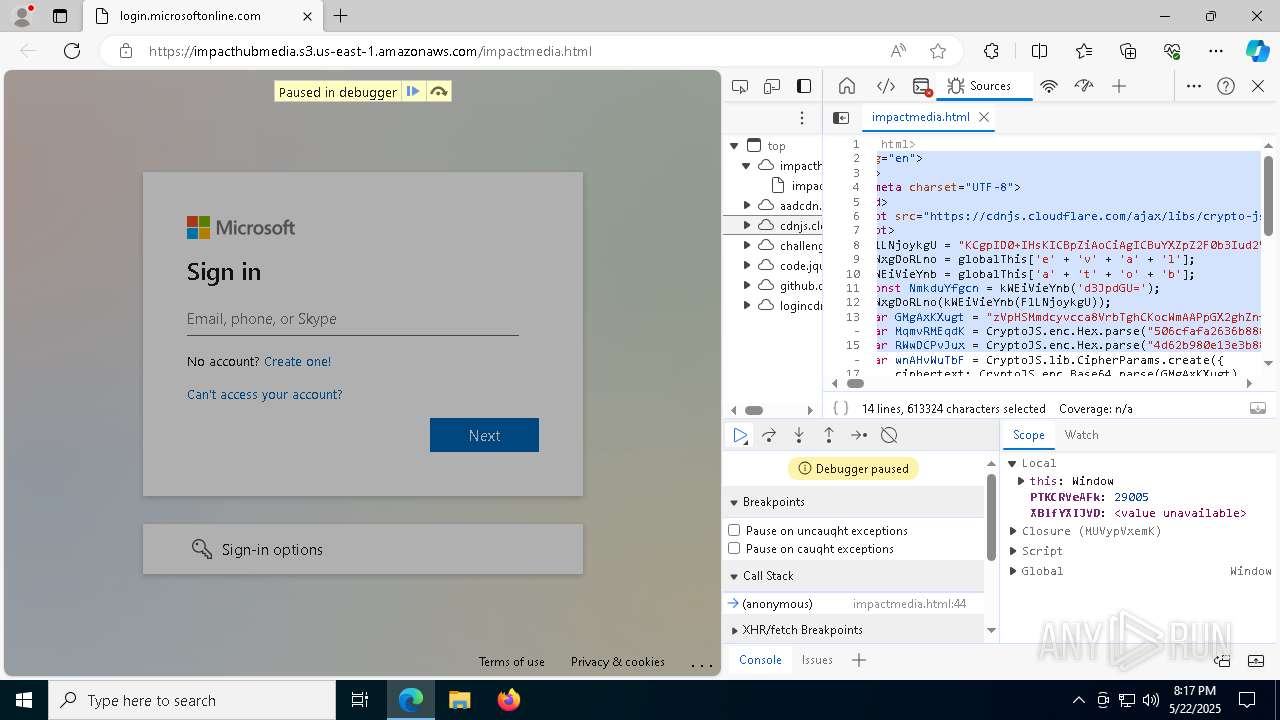Step into next function call
This screenshot has height=720, width=1280.
click(799, 435)
